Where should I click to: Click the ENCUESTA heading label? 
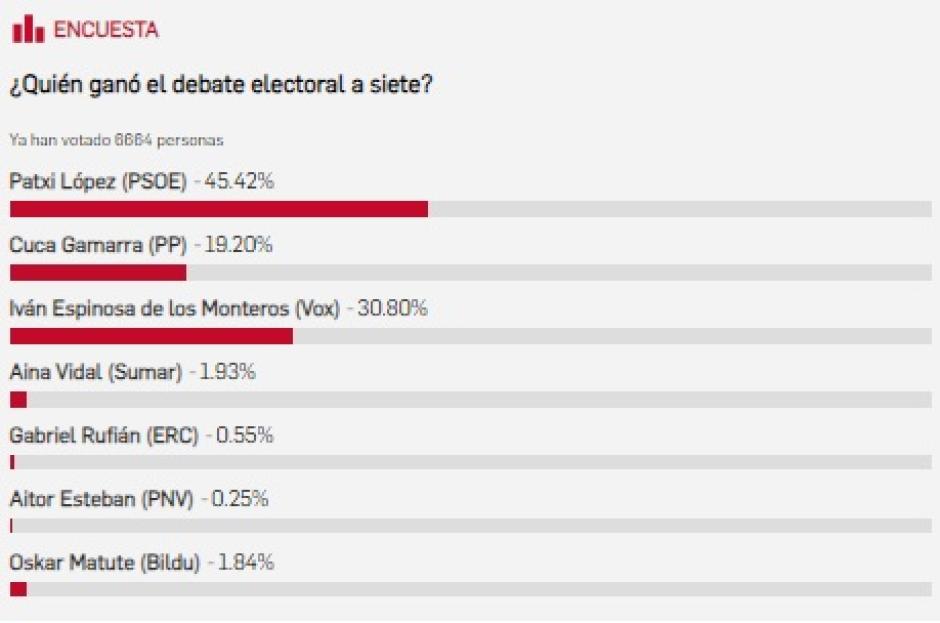(x=106, y=29)
